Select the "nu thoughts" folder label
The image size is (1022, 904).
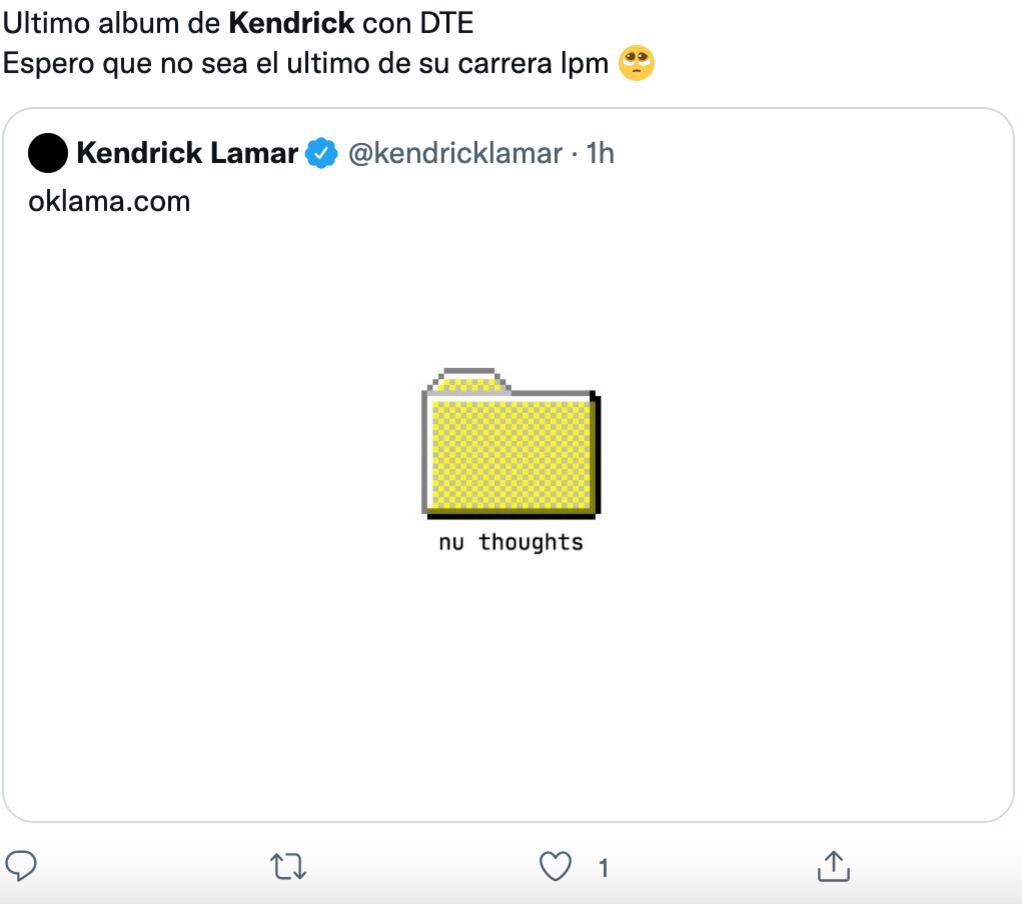click(x=511, y=543)
